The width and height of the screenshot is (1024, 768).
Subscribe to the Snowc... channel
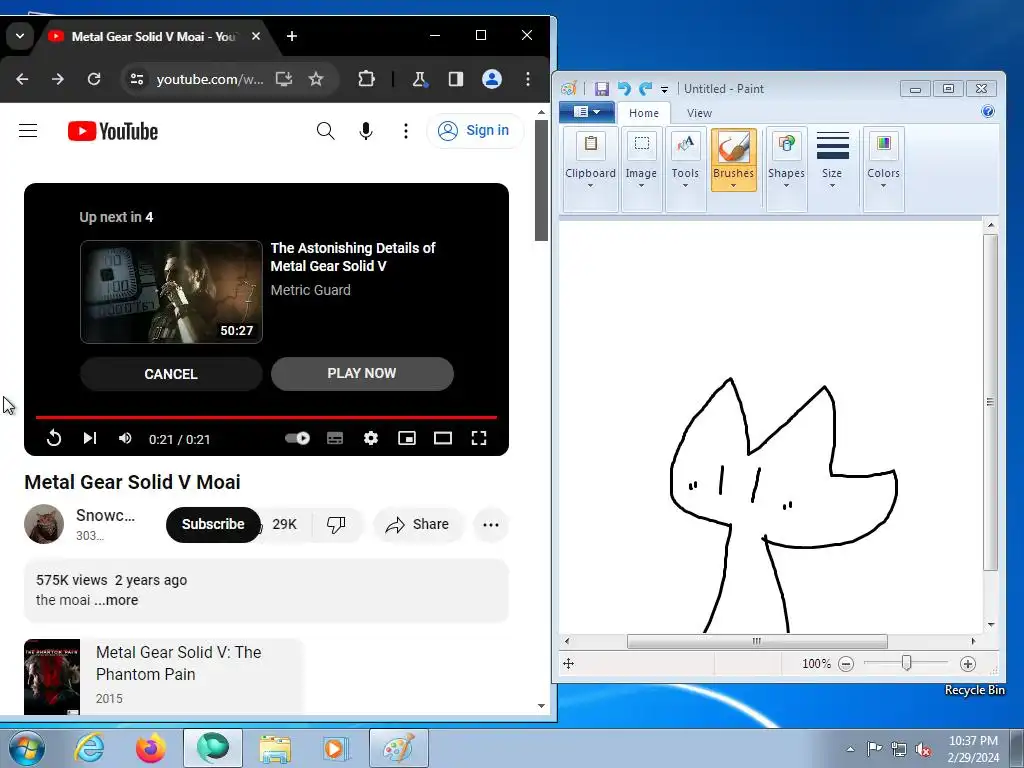(213, 524)
